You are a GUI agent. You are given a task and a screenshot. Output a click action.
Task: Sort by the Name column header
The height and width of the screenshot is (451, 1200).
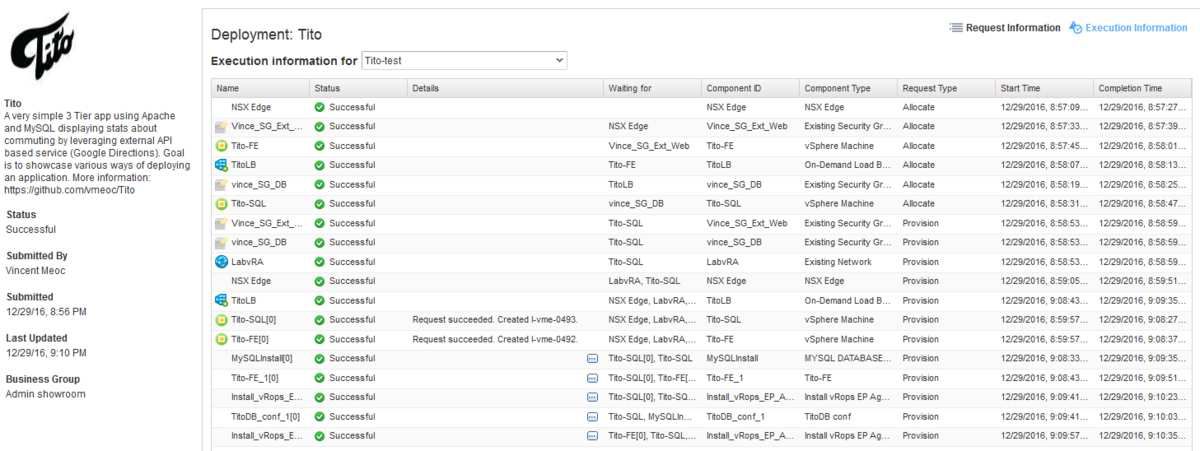pos(260,88)
